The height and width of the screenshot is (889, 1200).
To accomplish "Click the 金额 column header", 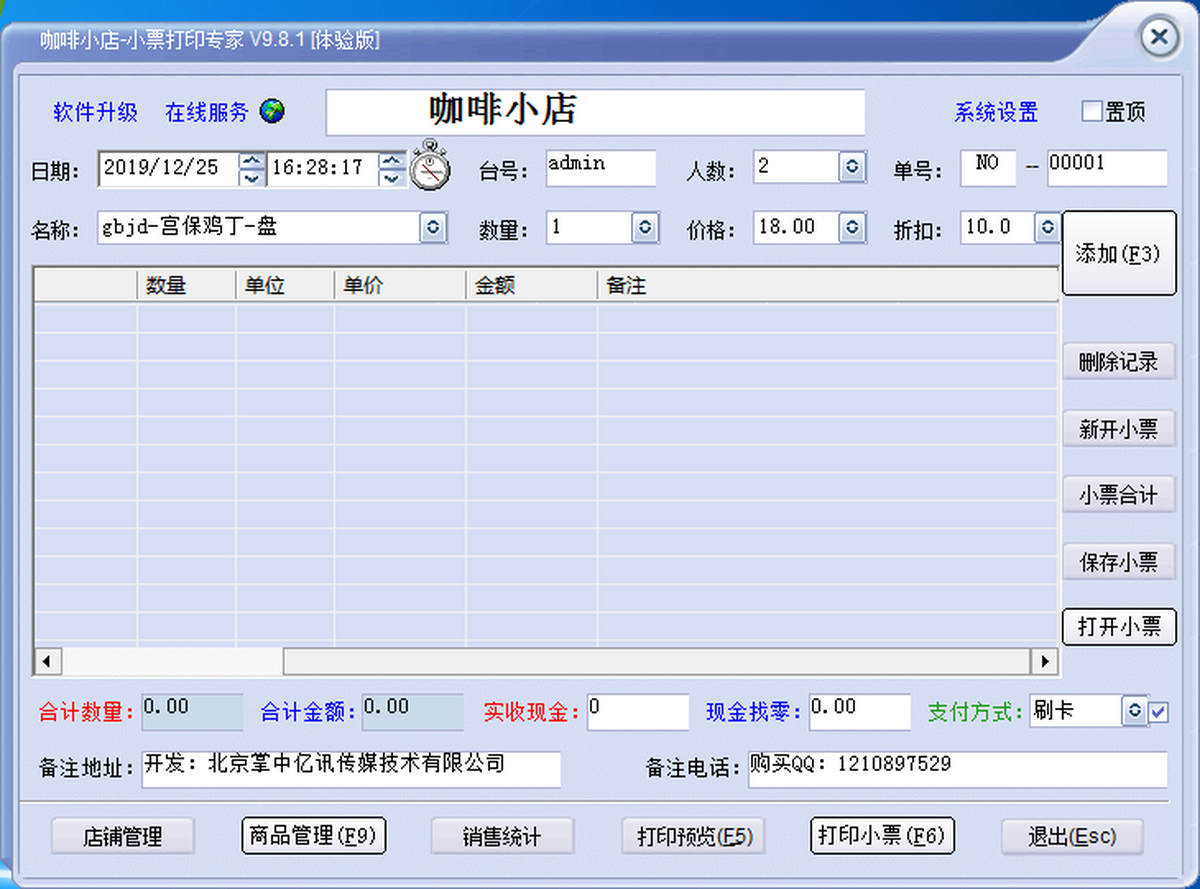I will [x=532, y=286].
